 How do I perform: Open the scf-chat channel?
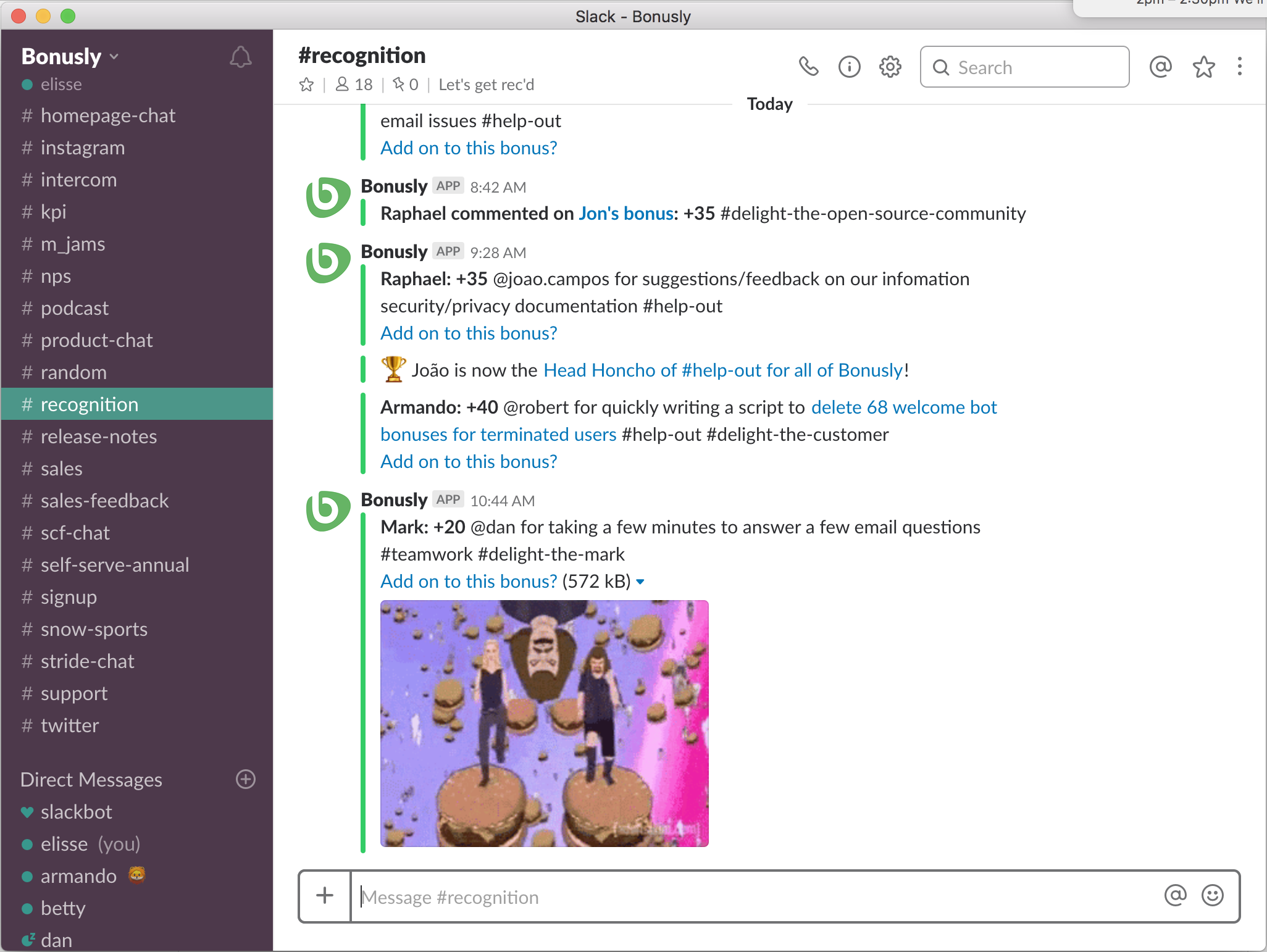pyautogui.click(x=137, y=533)
